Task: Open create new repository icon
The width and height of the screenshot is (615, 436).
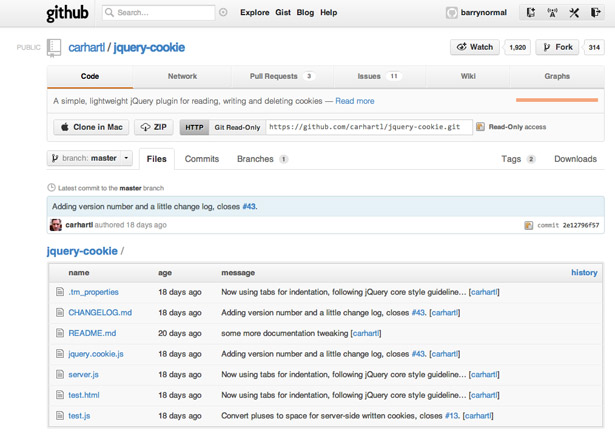Action: click(531, 13)
